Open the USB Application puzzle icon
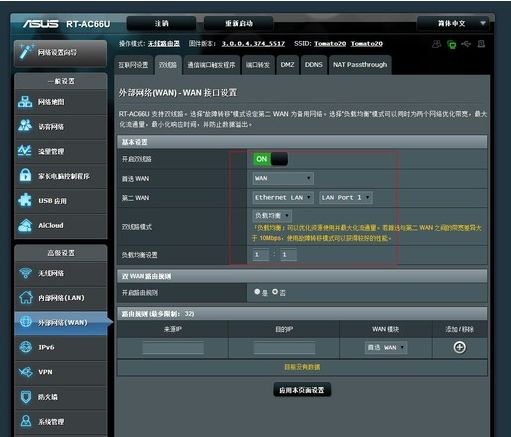The image size is (511, 437). (x=25, y=200)
